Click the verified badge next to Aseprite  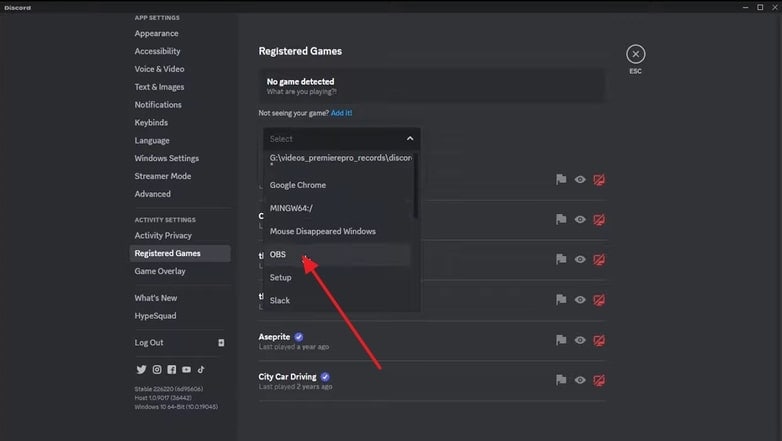point(299,337)
